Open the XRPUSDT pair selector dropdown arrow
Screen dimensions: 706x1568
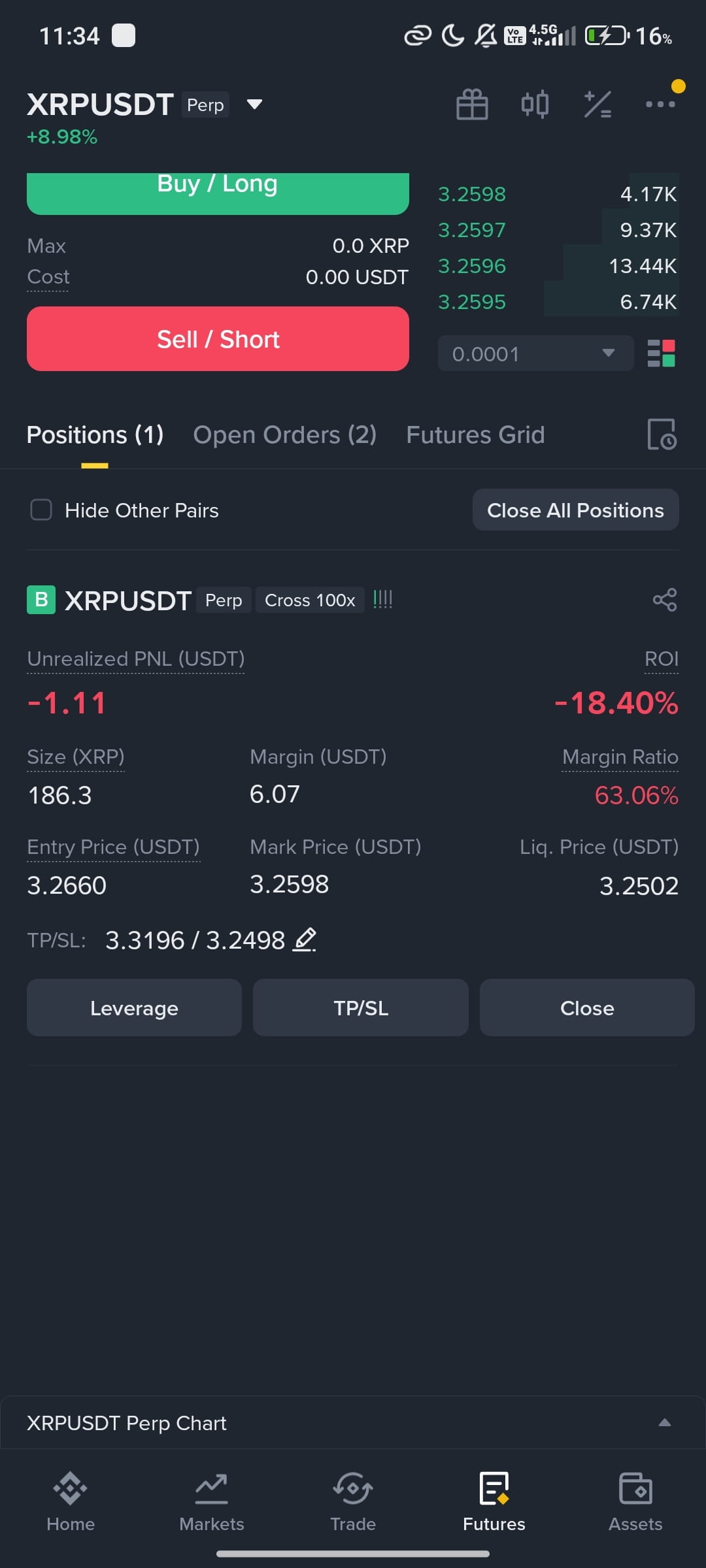254,104
